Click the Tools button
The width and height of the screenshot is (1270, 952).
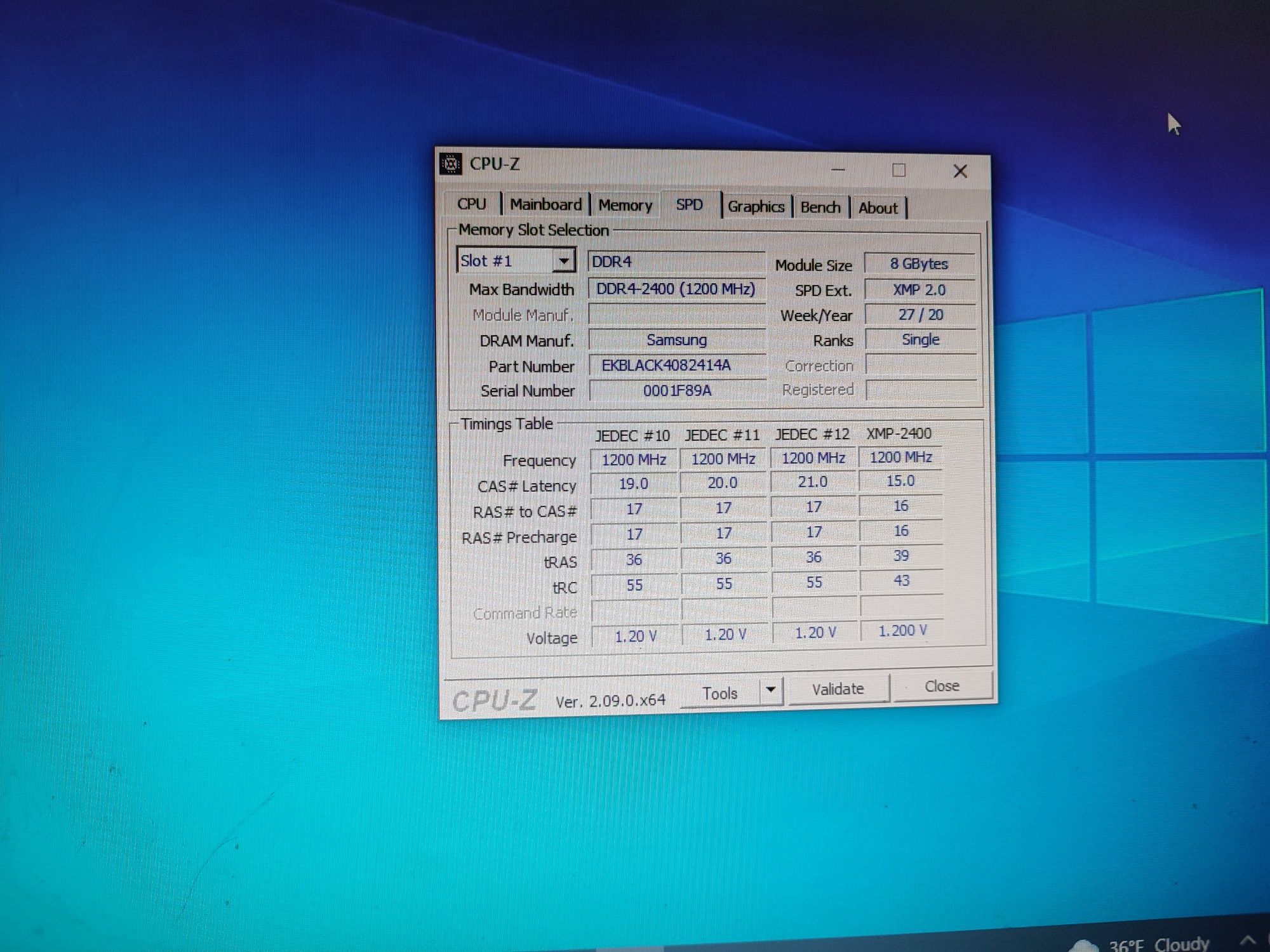(x=719, y=693)
